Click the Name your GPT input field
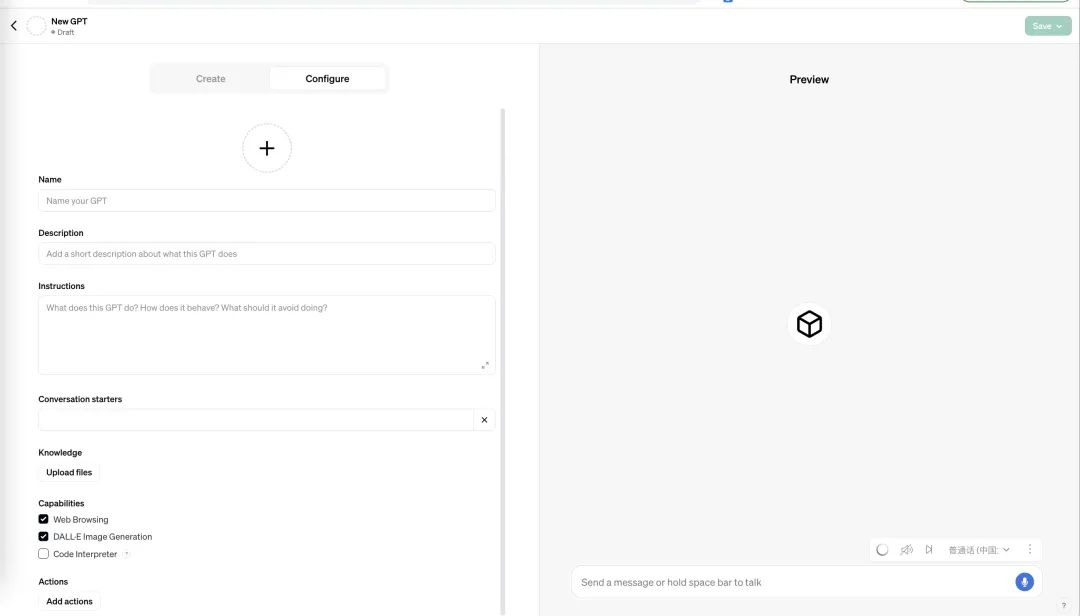1080x616 pixels. click(267, 201)
